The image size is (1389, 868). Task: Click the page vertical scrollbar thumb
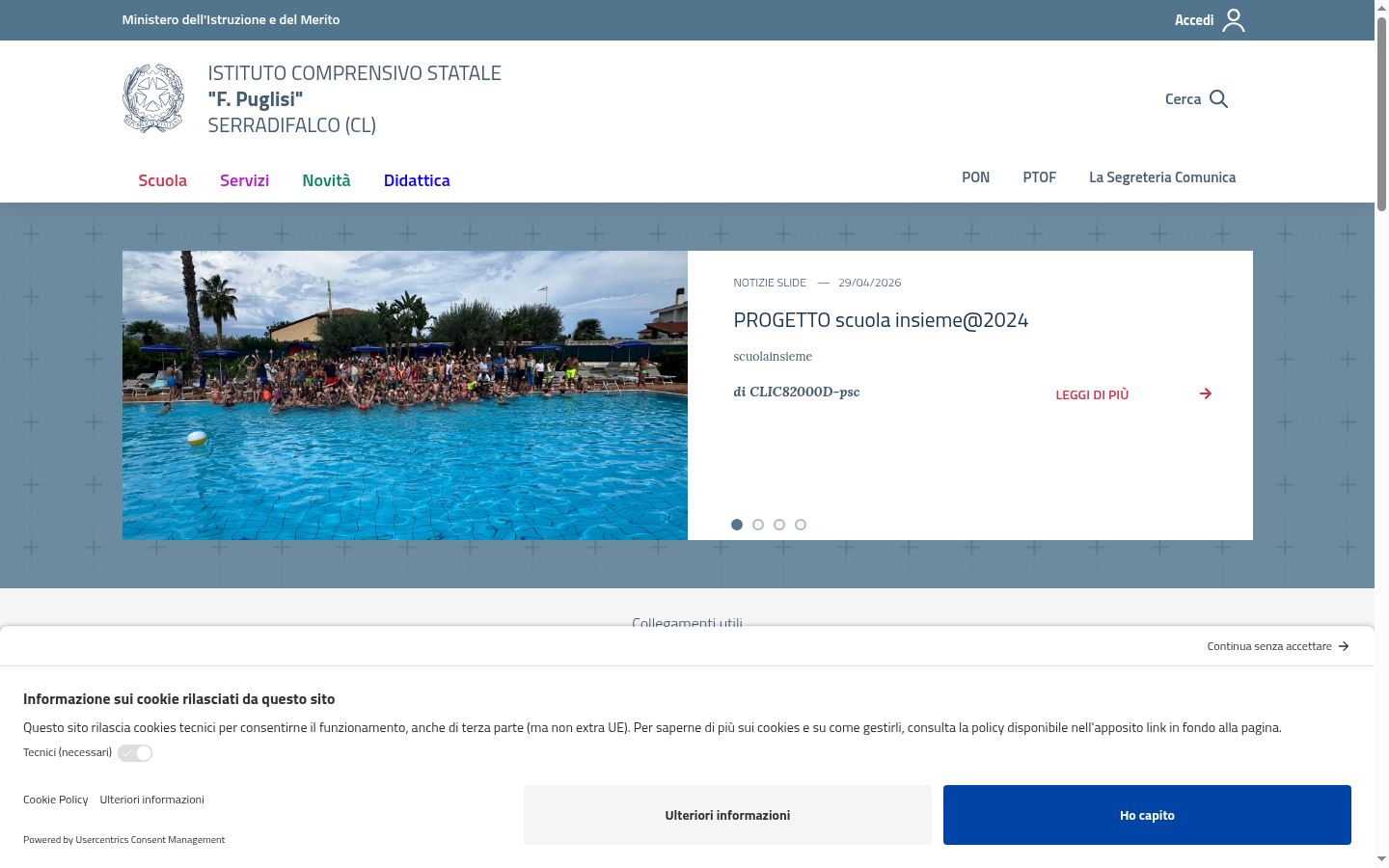1381,114
